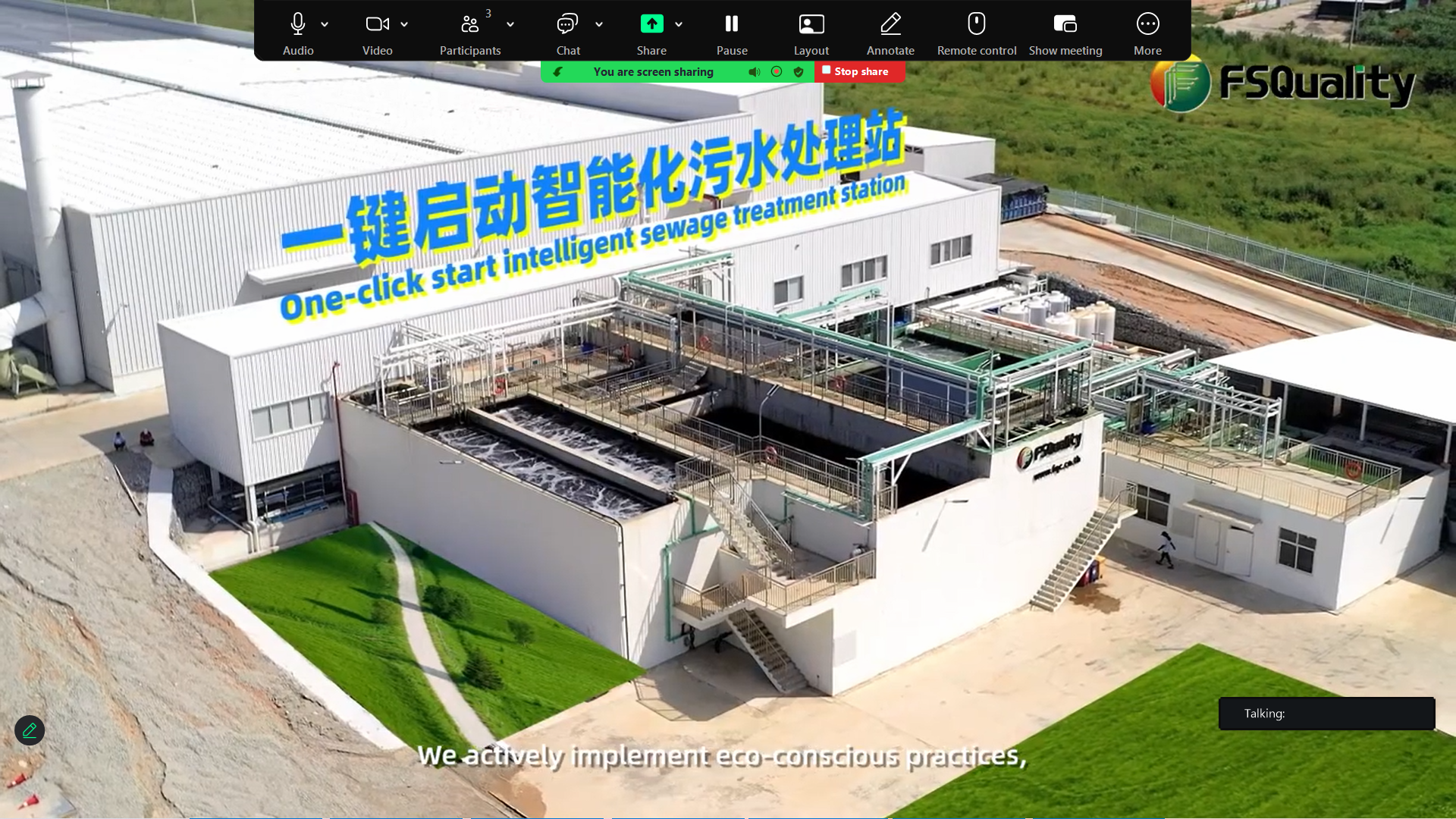Click Show meeting
Viewport: 1456px width, 819px height.
point(1065,24)
